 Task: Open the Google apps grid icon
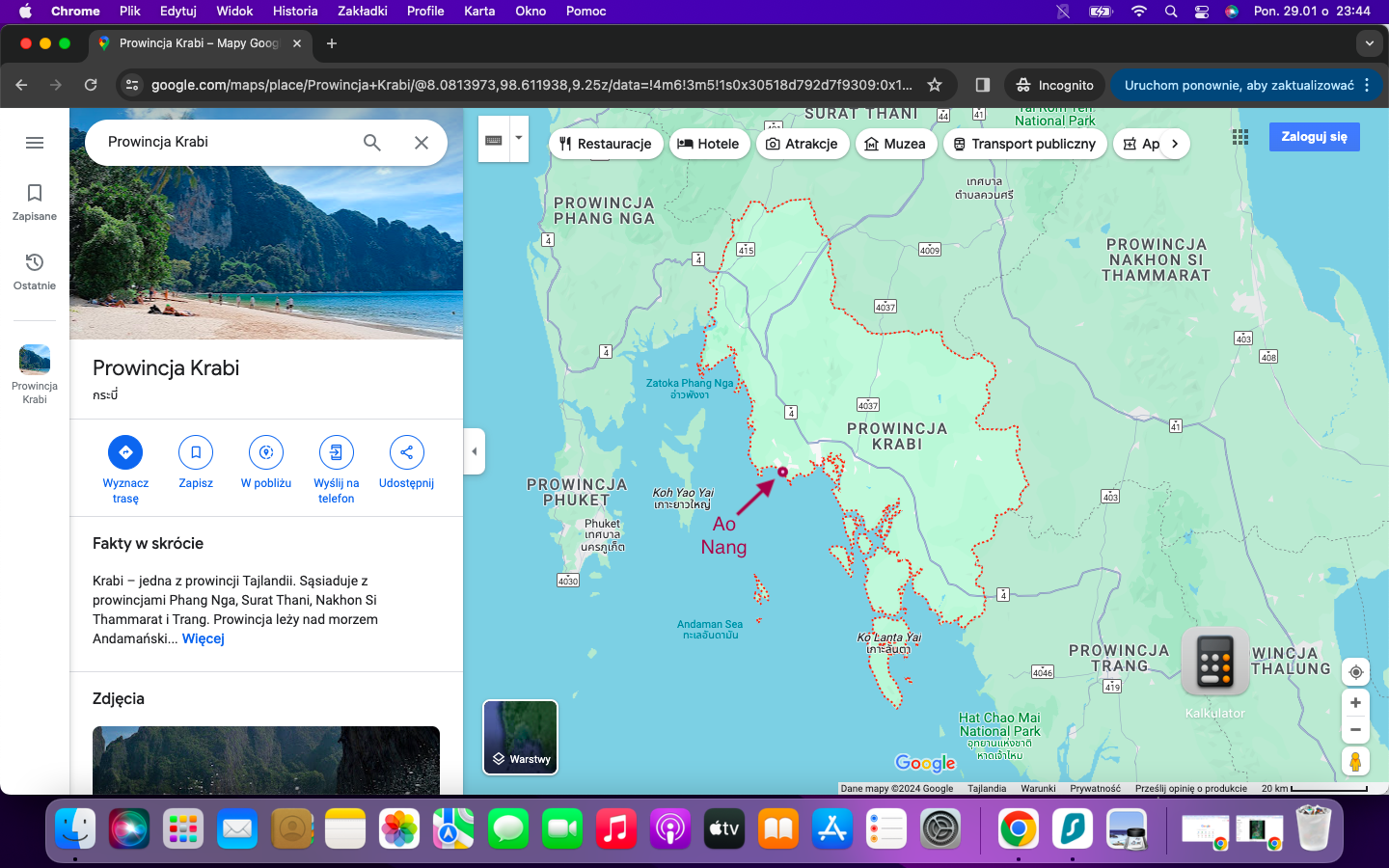pos(1240,137)
